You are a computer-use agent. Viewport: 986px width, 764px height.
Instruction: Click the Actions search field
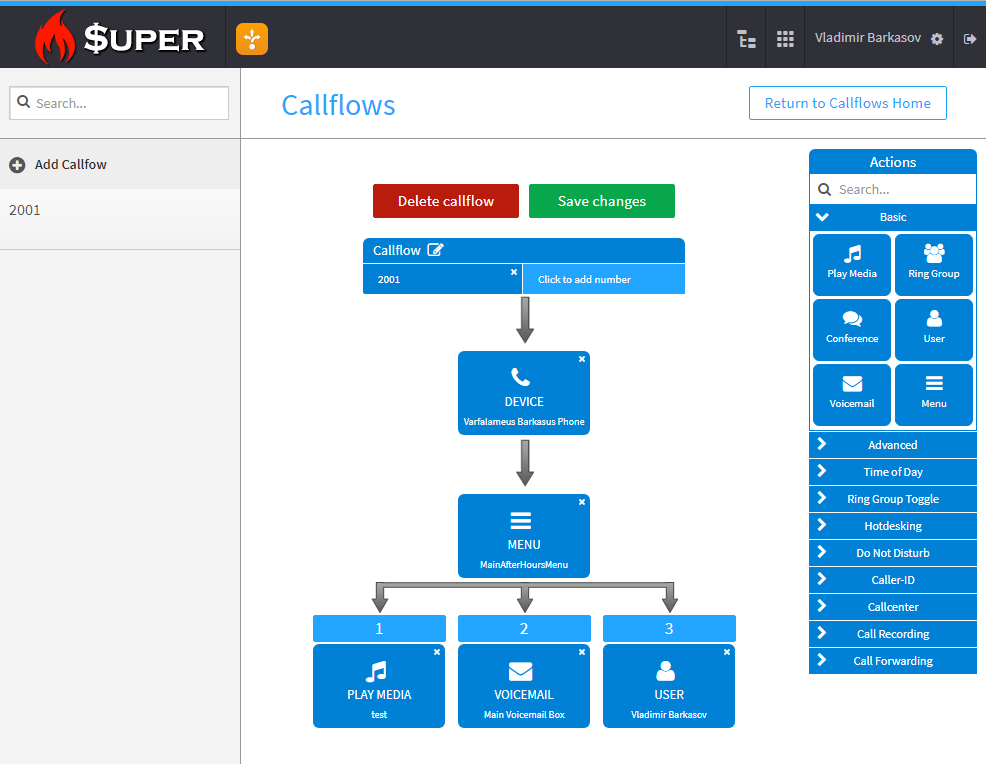tap(902, 189)
